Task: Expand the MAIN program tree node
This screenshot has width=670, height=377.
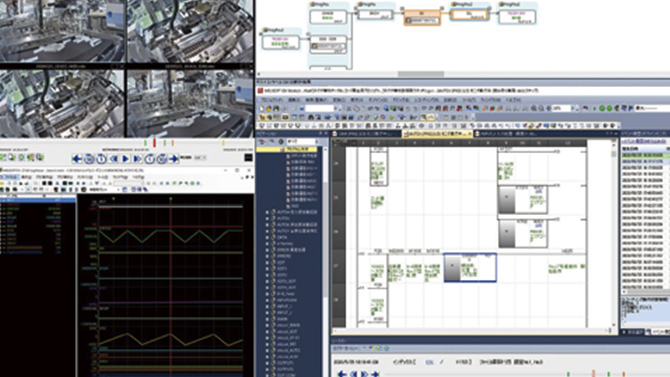Action: [267, 319]
